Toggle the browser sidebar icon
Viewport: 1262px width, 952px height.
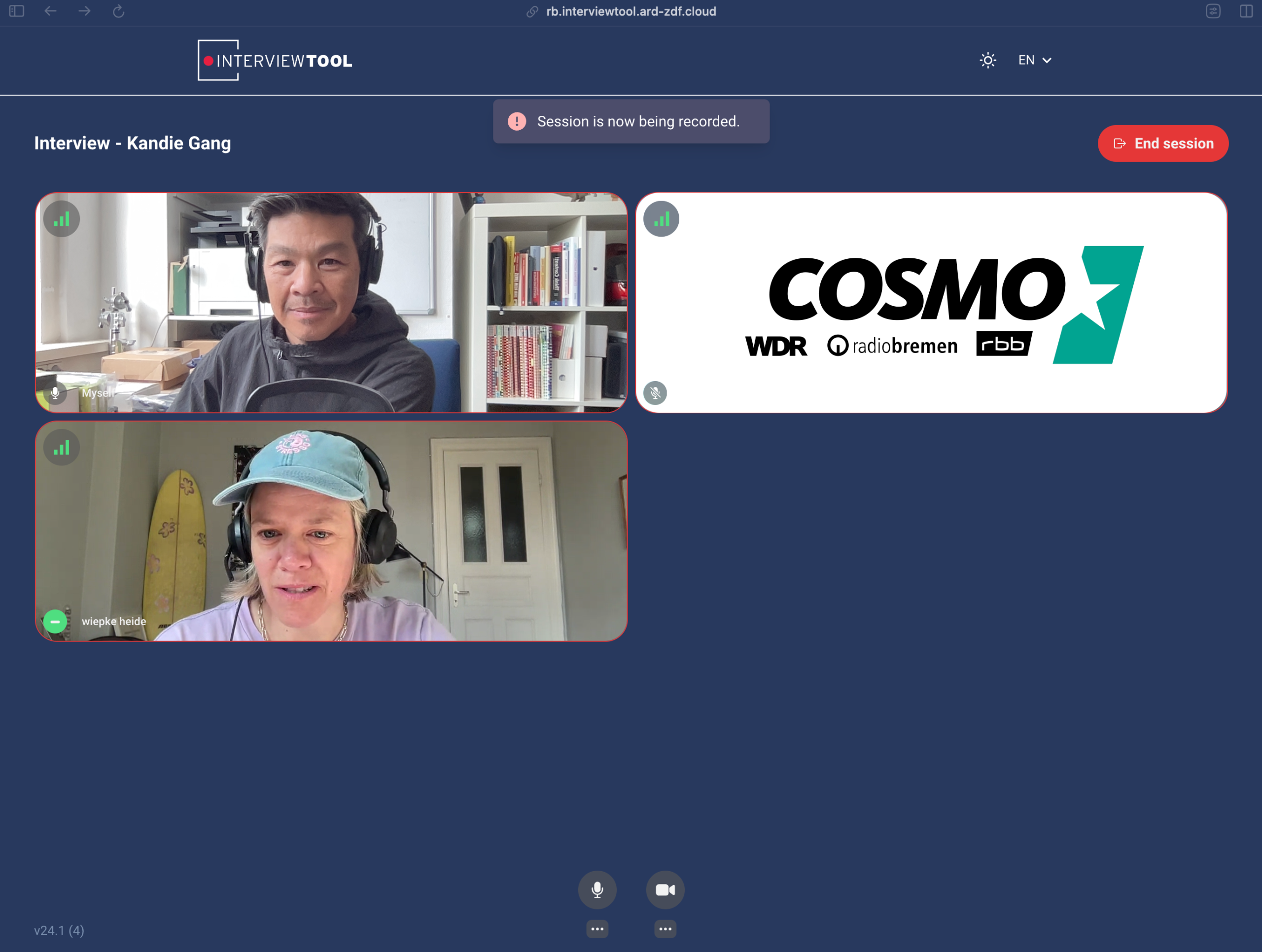17,11
